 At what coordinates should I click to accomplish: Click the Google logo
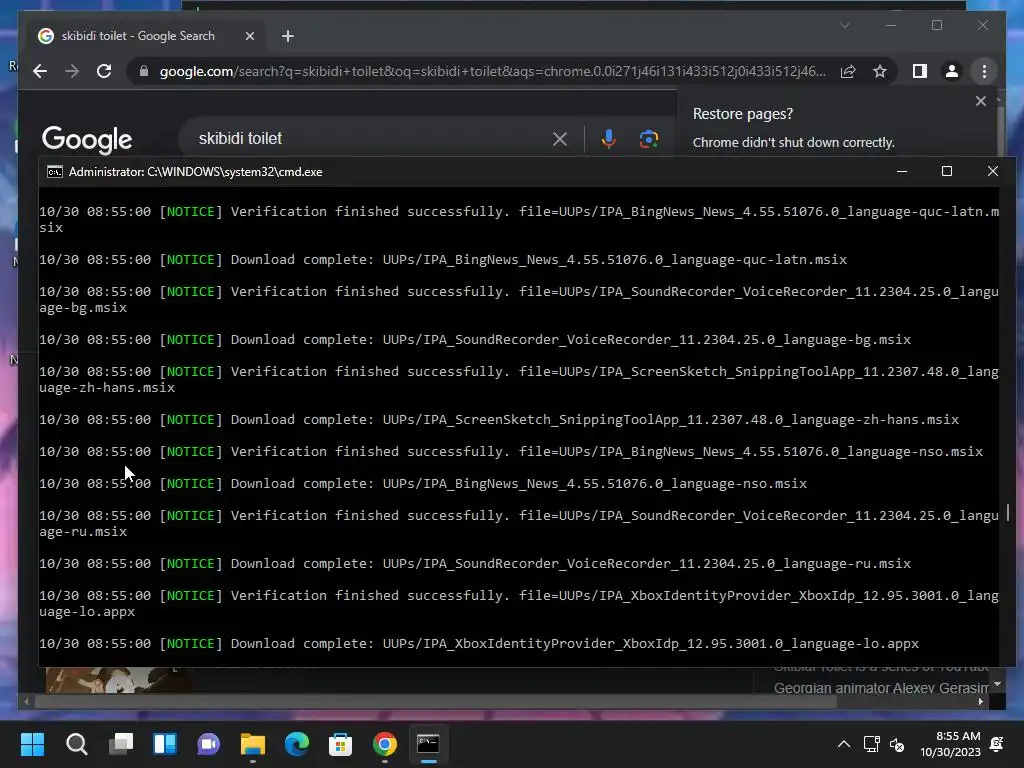pyautogui.click(x=87, y=139)
